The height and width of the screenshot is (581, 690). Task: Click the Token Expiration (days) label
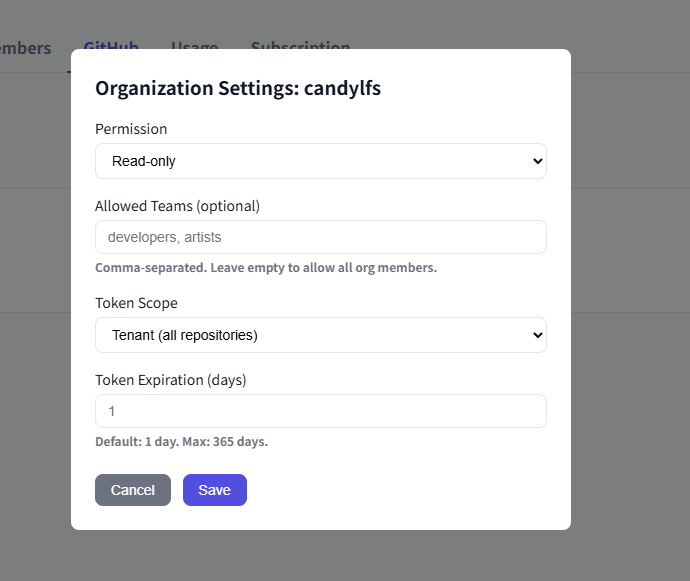[x=170, y=380]
